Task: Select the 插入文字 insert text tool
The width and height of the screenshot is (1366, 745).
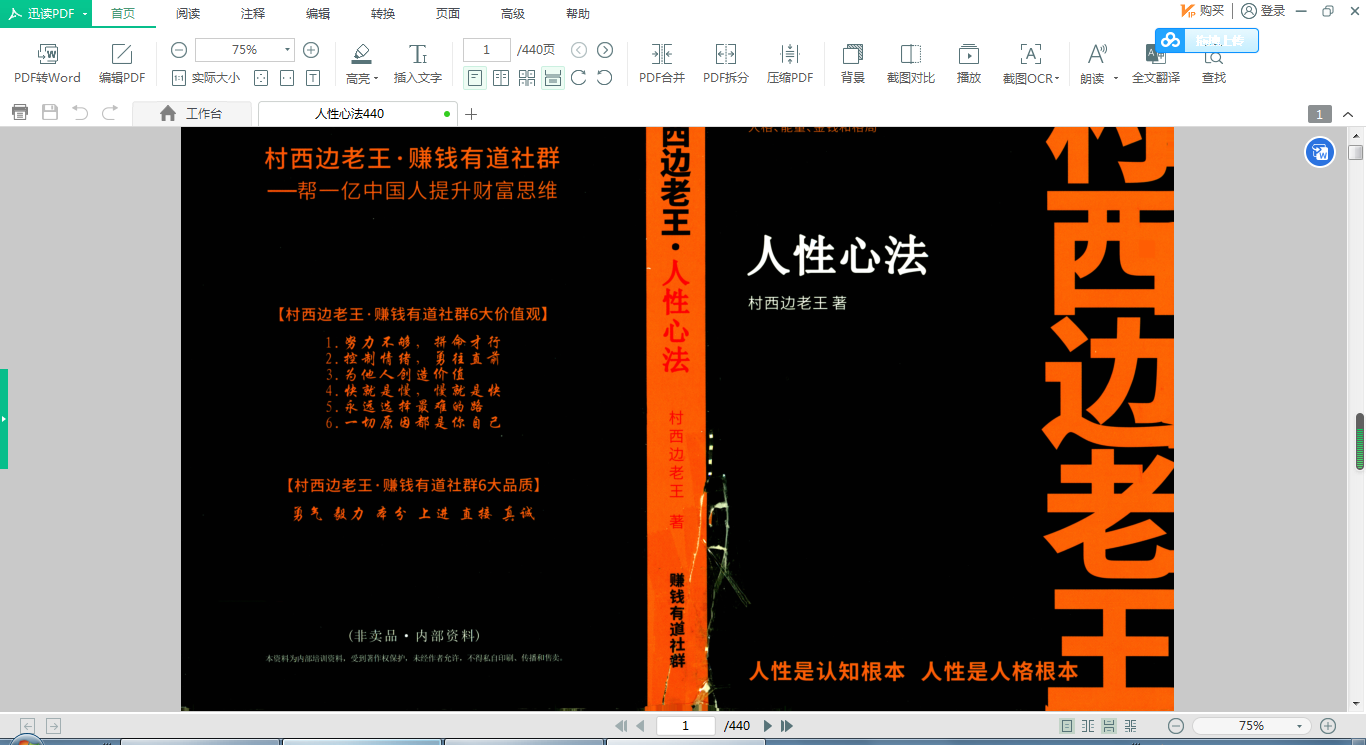Action: (418, 64)
